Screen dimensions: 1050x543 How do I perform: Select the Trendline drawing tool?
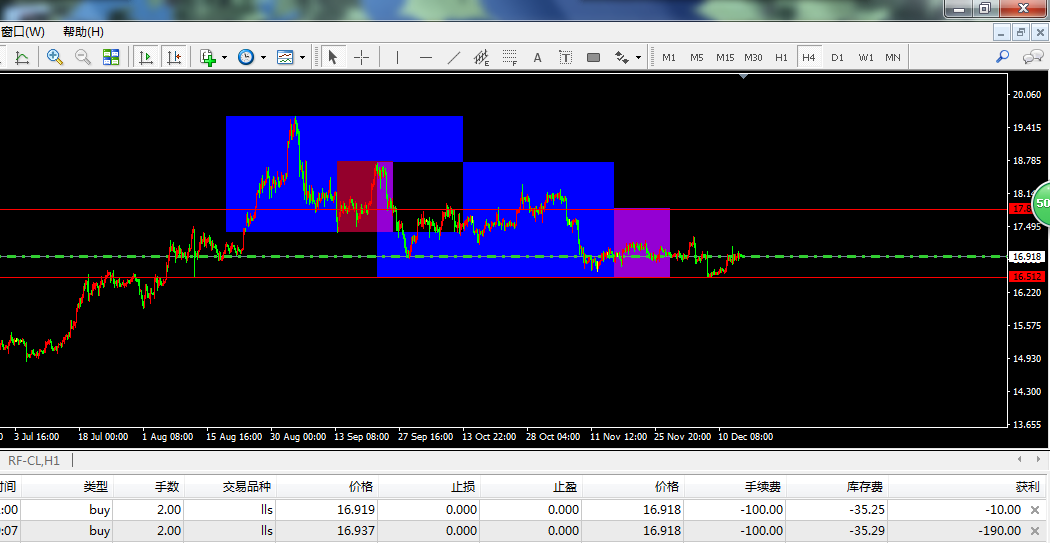454,57
